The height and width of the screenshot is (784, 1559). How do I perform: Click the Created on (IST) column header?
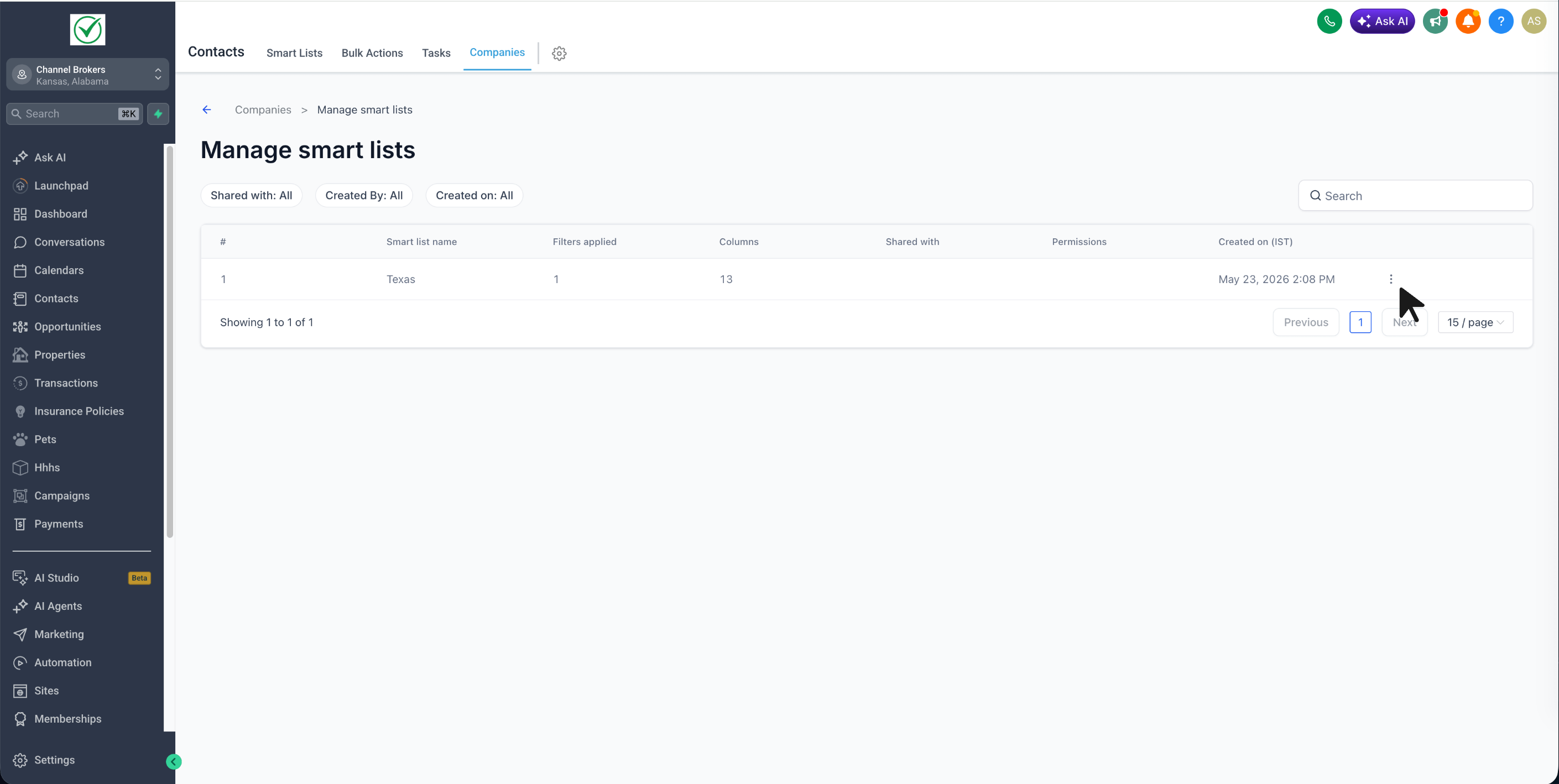(x=1255, y=242)
